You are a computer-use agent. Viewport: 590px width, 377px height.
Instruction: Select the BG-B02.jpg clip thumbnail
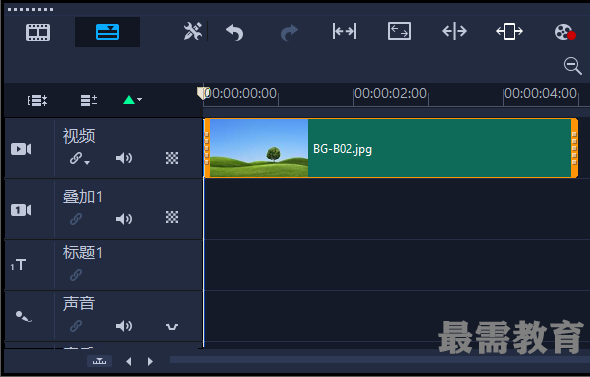[259, 148]
